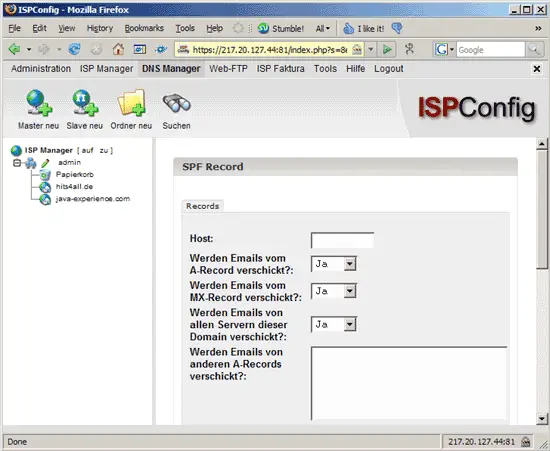Image resolution: width=550 pixels, height=451 pixels.
Task: Click the Firefox logo in title bar
Action: (11, 9)
